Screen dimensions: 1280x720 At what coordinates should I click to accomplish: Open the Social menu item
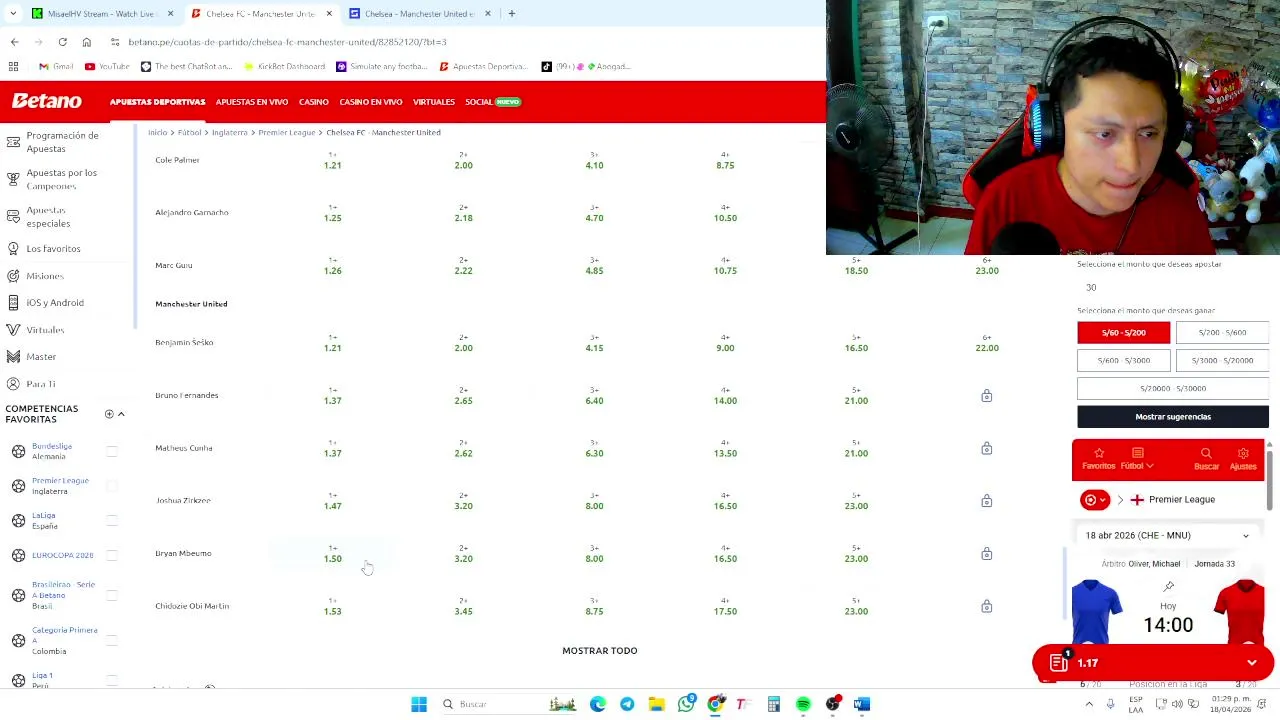click(493, 102)
